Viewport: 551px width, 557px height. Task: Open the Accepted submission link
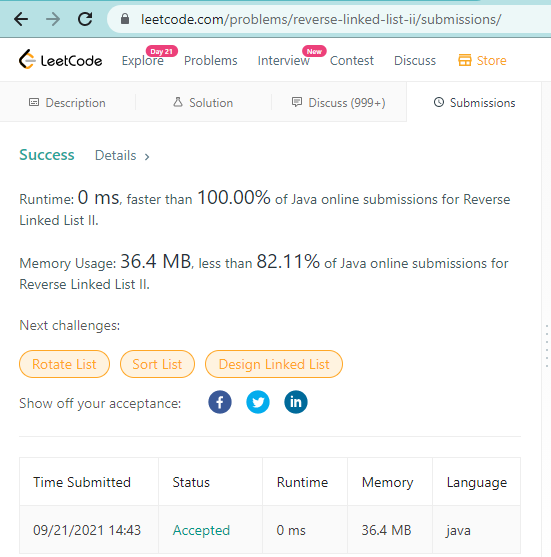[201, 530]
